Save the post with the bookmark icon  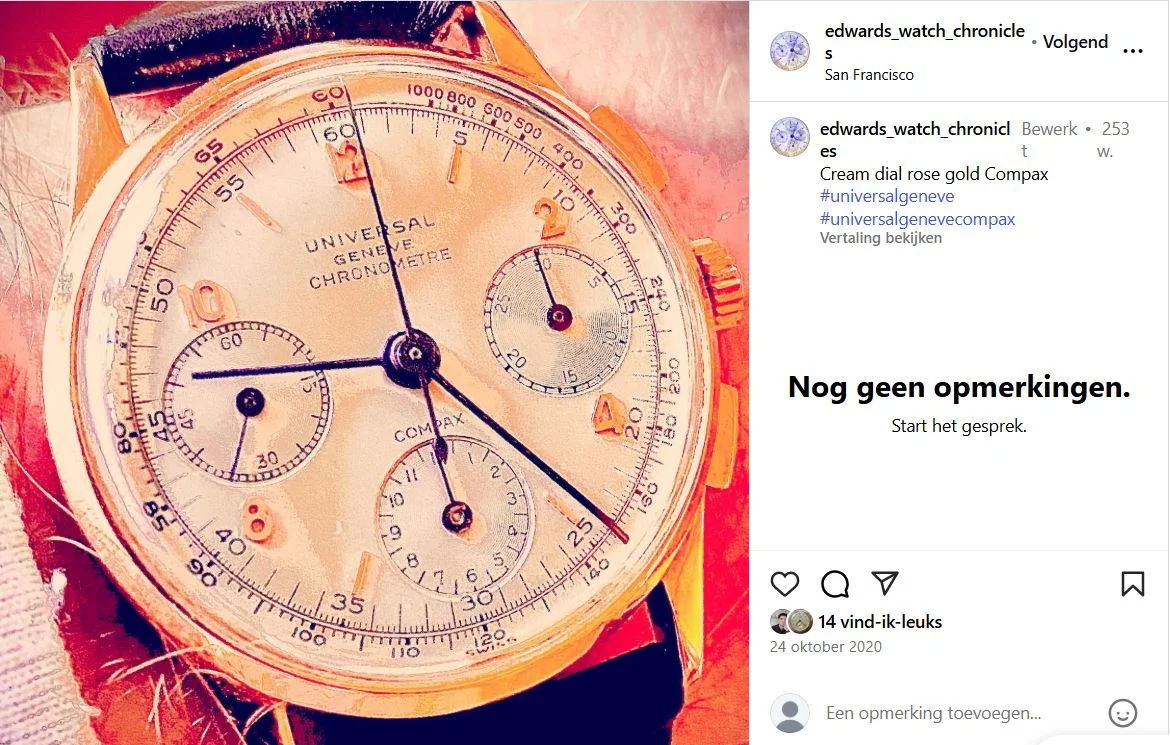pos(1133,584)
